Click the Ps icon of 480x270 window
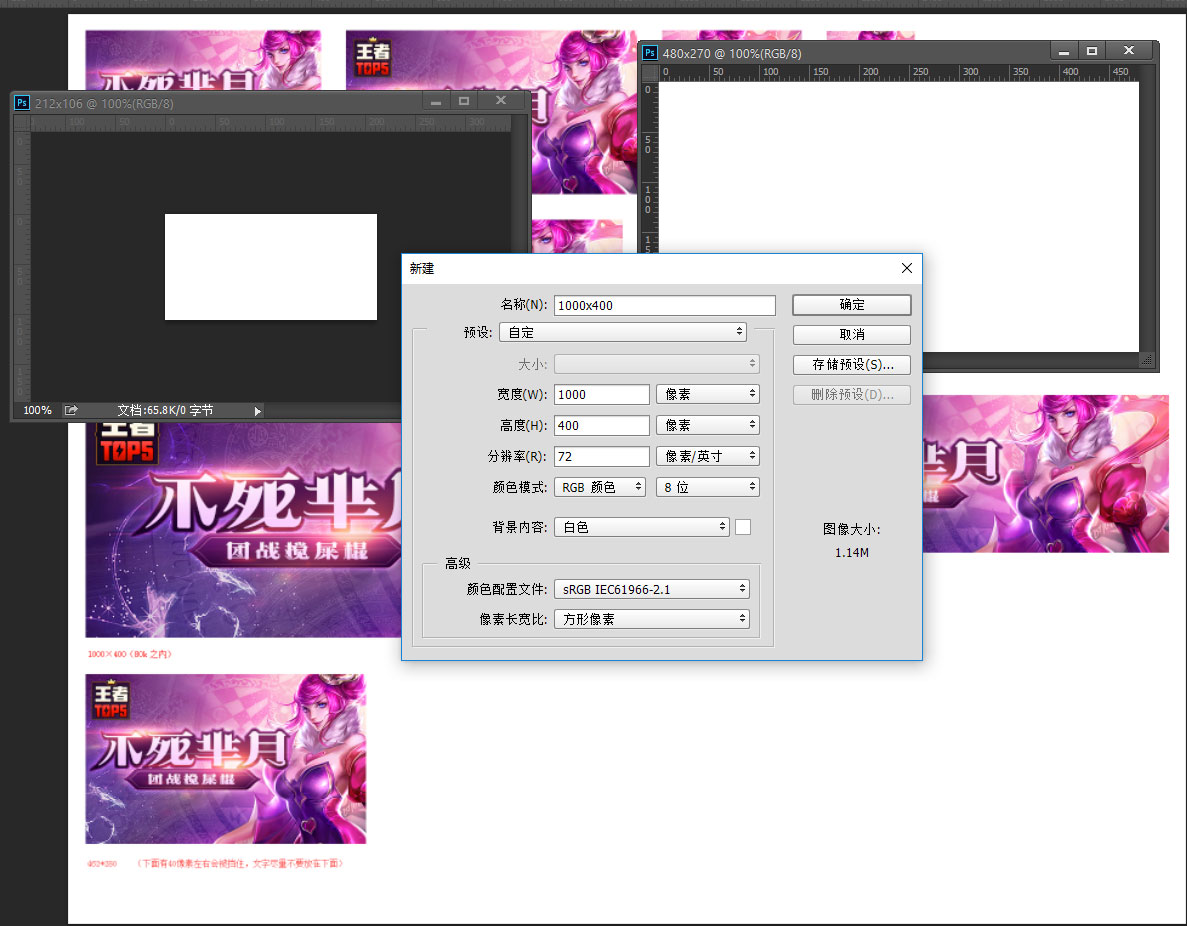This screenshot has height=926, width=1187. click(650, 53)
